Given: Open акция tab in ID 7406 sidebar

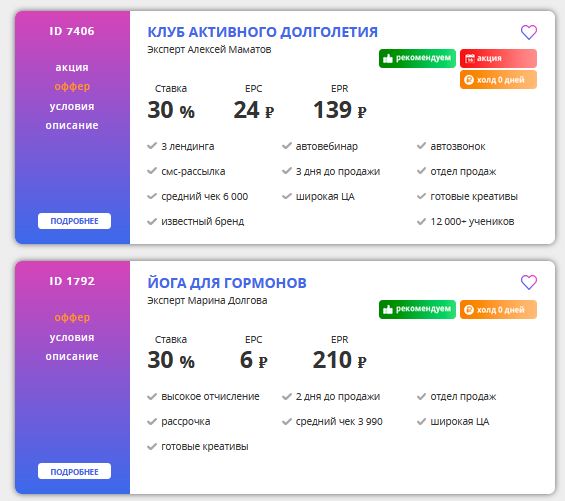Looking at the screenshot, I should pyautogui.click(x=72, y=67).
